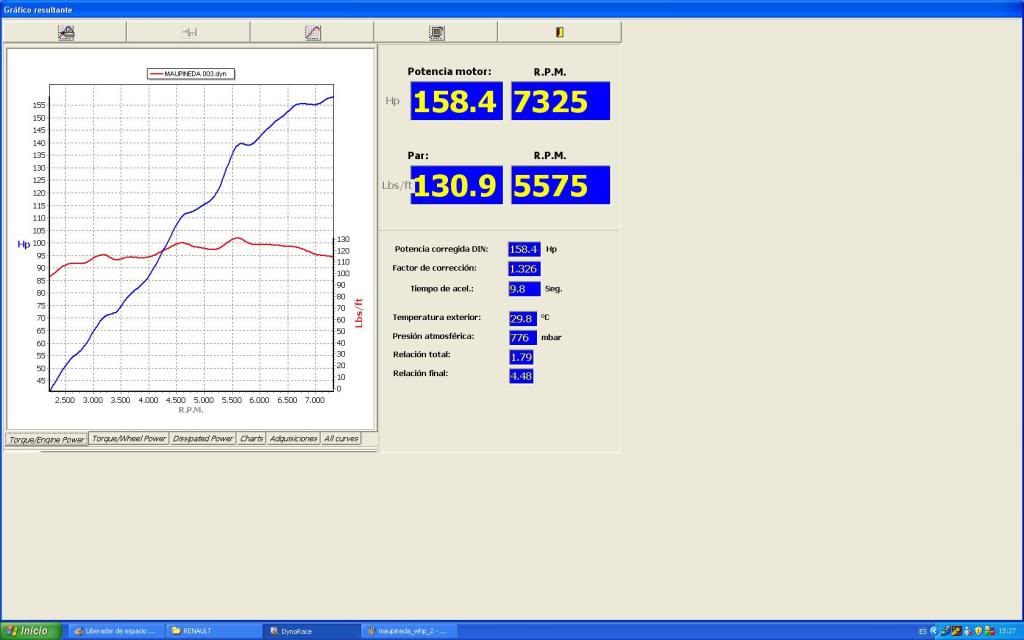This screenshot has height=640, width=1024.
Task: Open the Dissipated Power tab
Action: pos(202,439)
